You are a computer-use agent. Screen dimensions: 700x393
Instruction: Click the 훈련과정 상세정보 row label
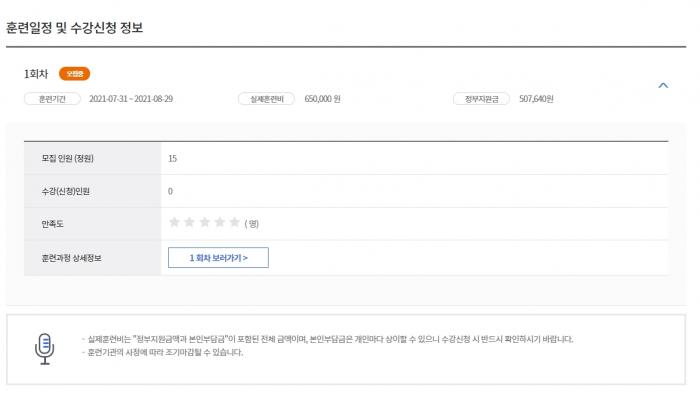coord(71,258)
